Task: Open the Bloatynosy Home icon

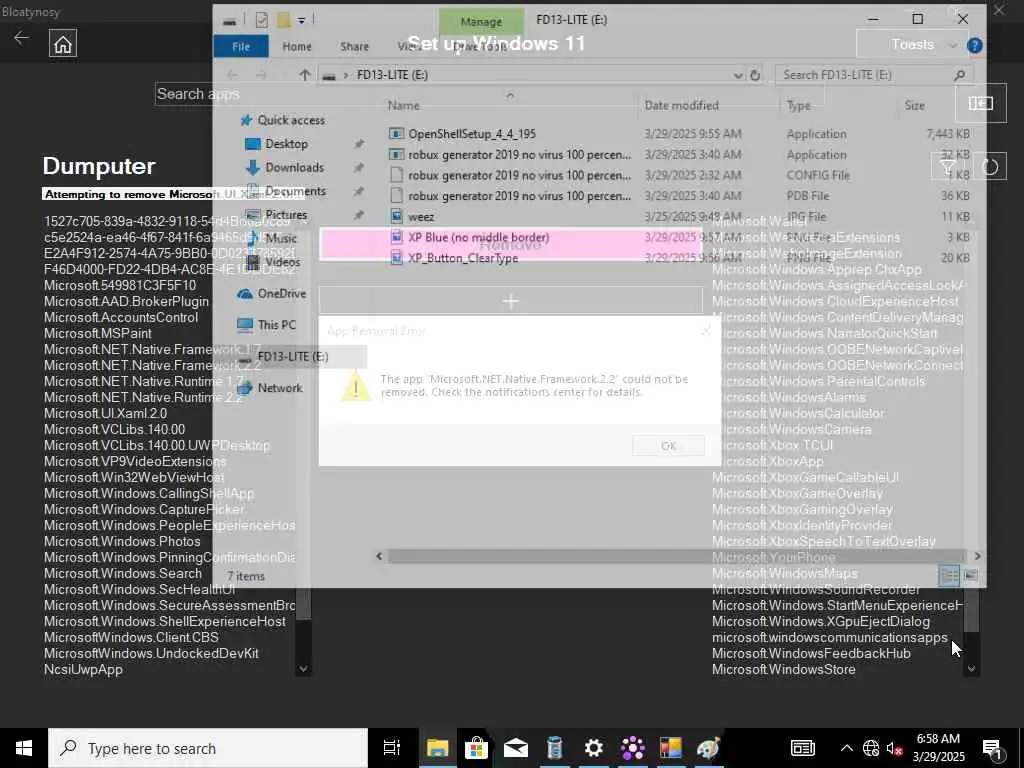Action: (x=63, y=44)
